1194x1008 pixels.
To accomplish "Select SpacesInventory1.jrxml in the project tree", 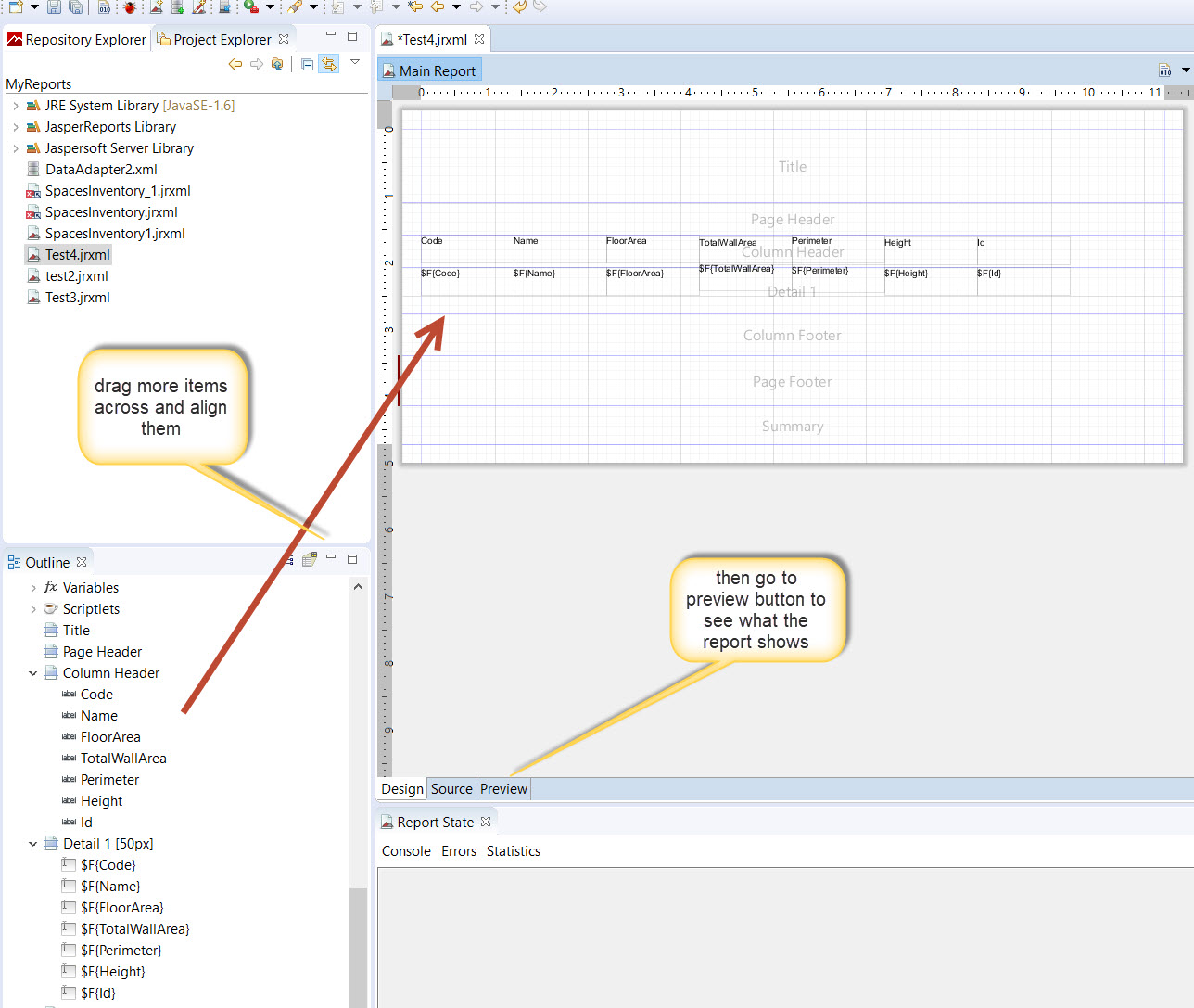I will (x=115, y=234).
